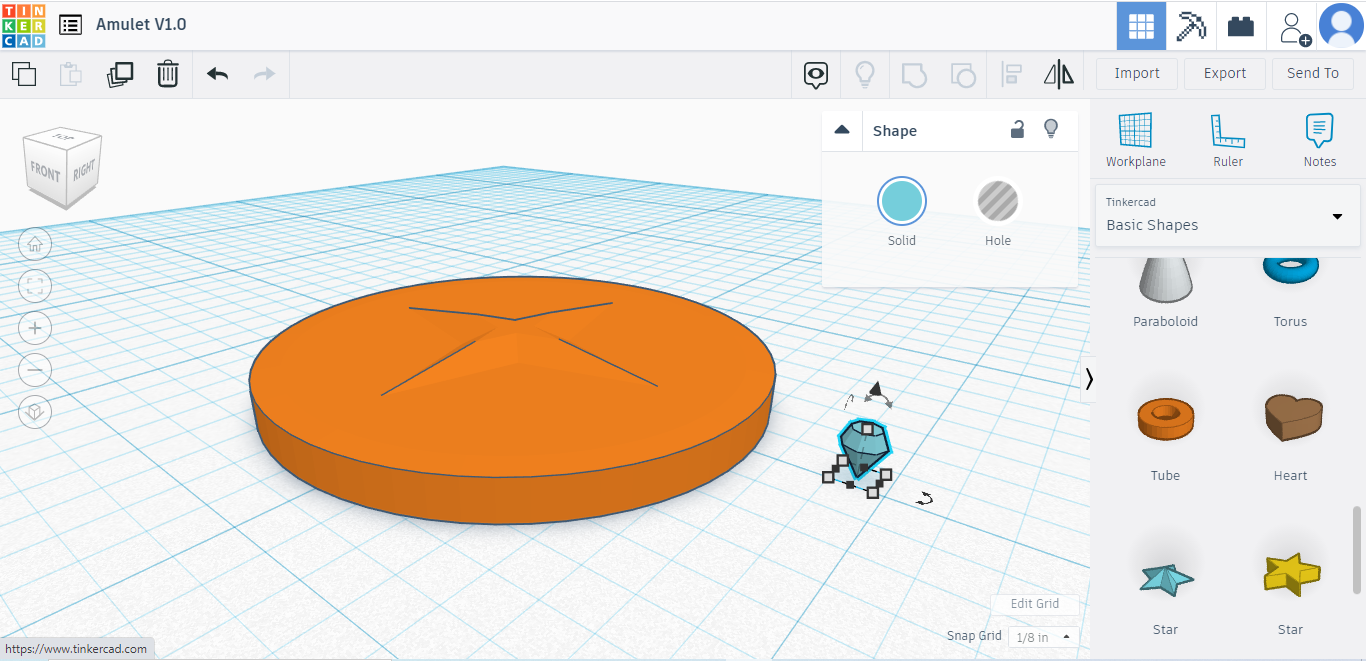
Task: Open the Snap Grid 1/8 in dropdown
Action: click(1044, 637)
